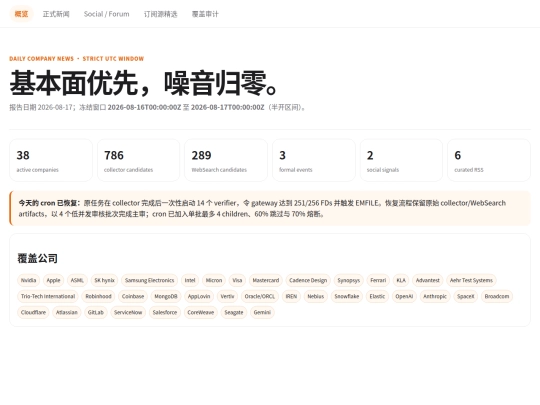Screen dimensions: 540x405
Task: Select the Intel company chip
Action: pos(190,280)
